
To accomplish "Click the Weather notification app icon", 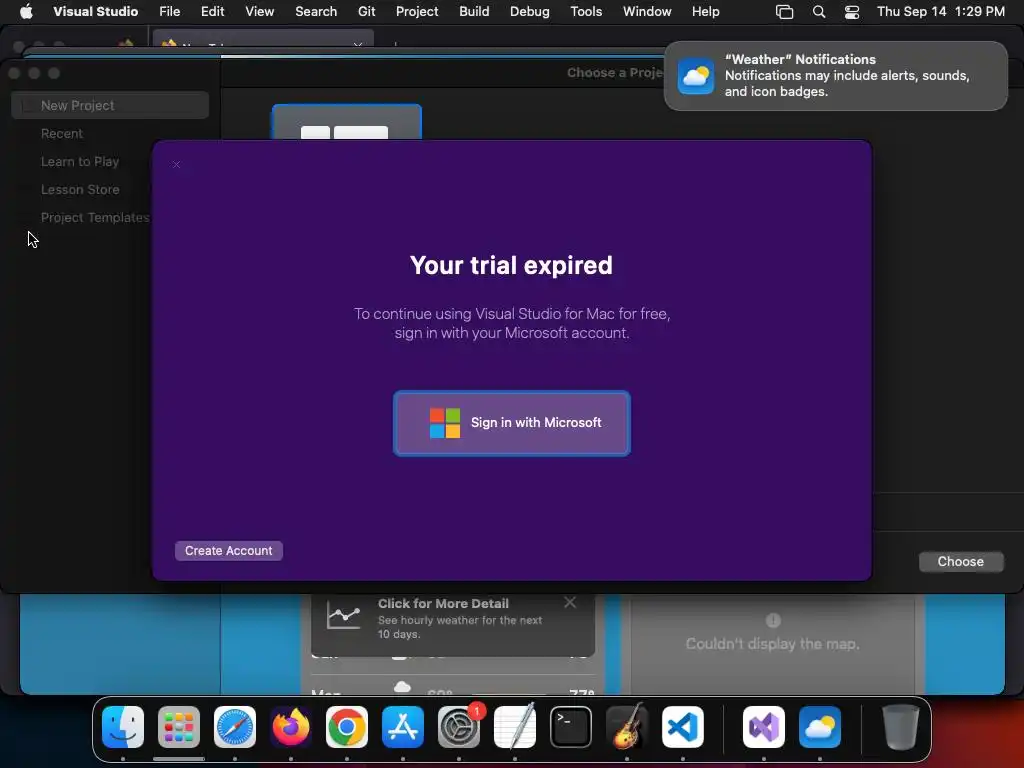I will tap(696, 76).
